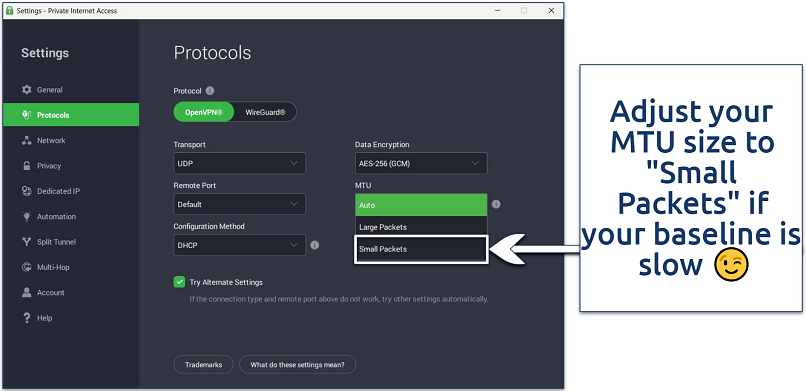Viewport: 806px width, 391px height.
Task: Open Privacy settings page
Action: 71,166
